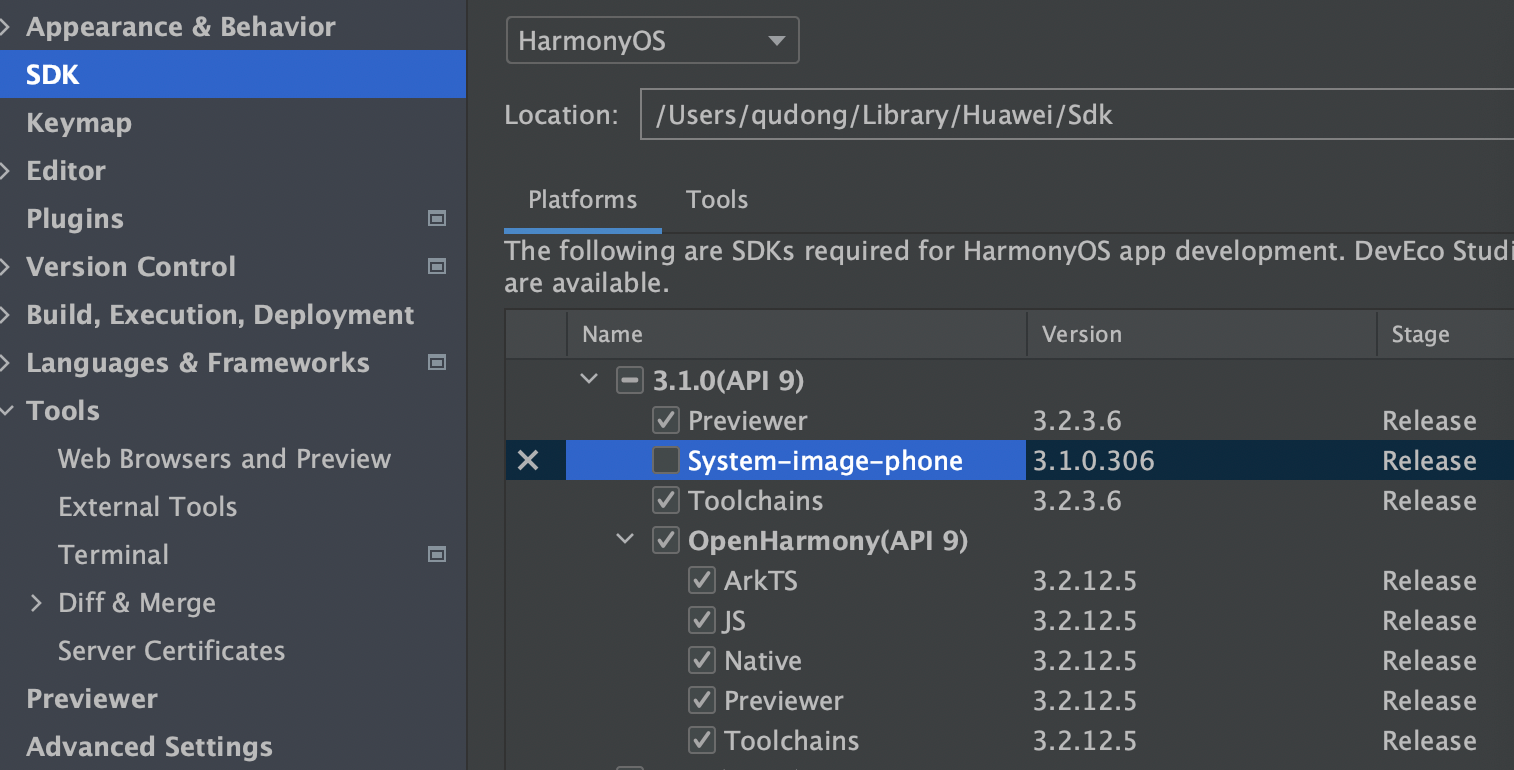Uncheck the ArkTS SDK checkbox
The image size is (1514, 770).
(x=702, y=581)
